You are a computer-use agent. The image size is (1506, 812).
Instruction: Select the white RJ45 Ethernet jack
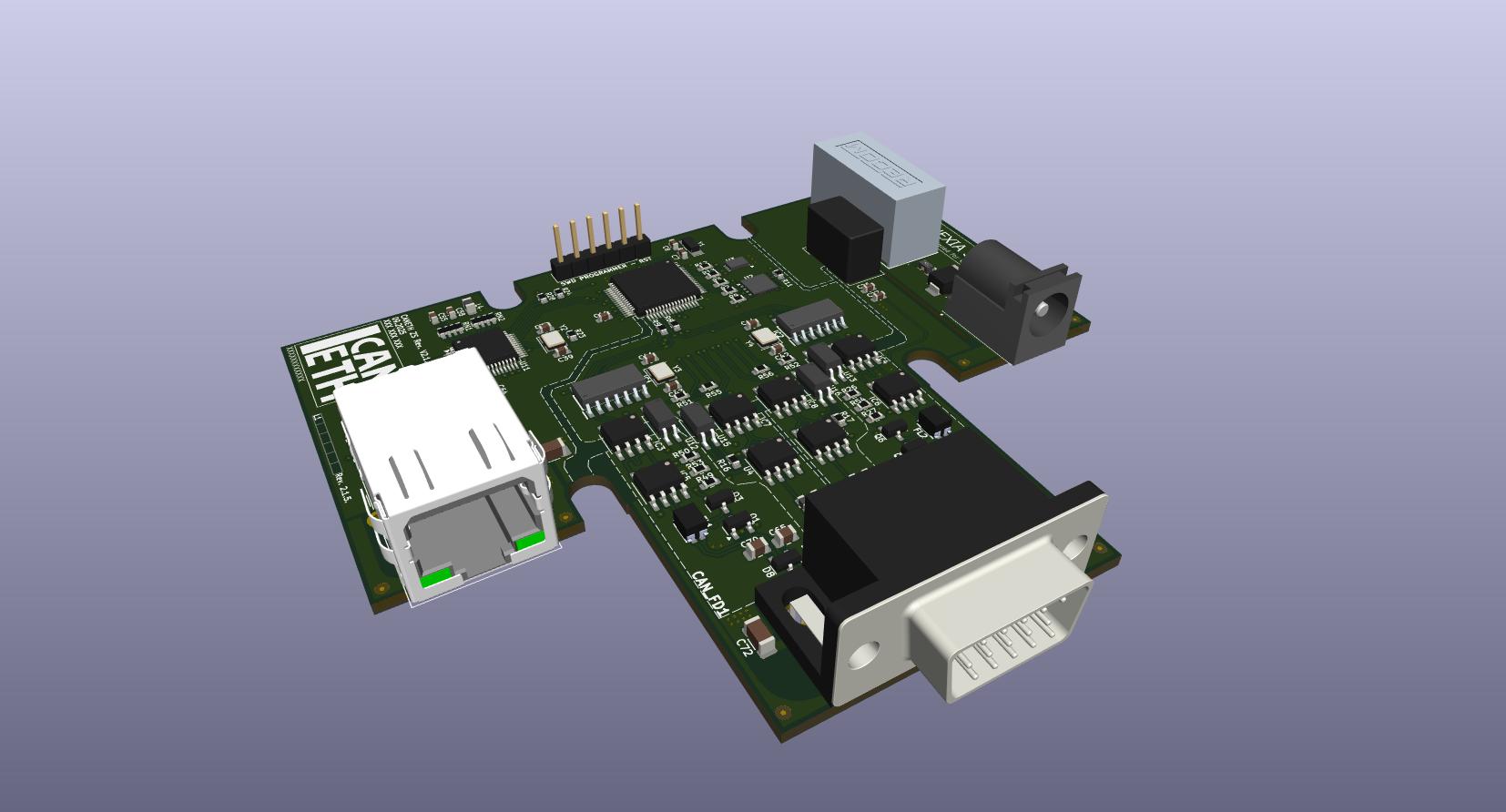447,474
